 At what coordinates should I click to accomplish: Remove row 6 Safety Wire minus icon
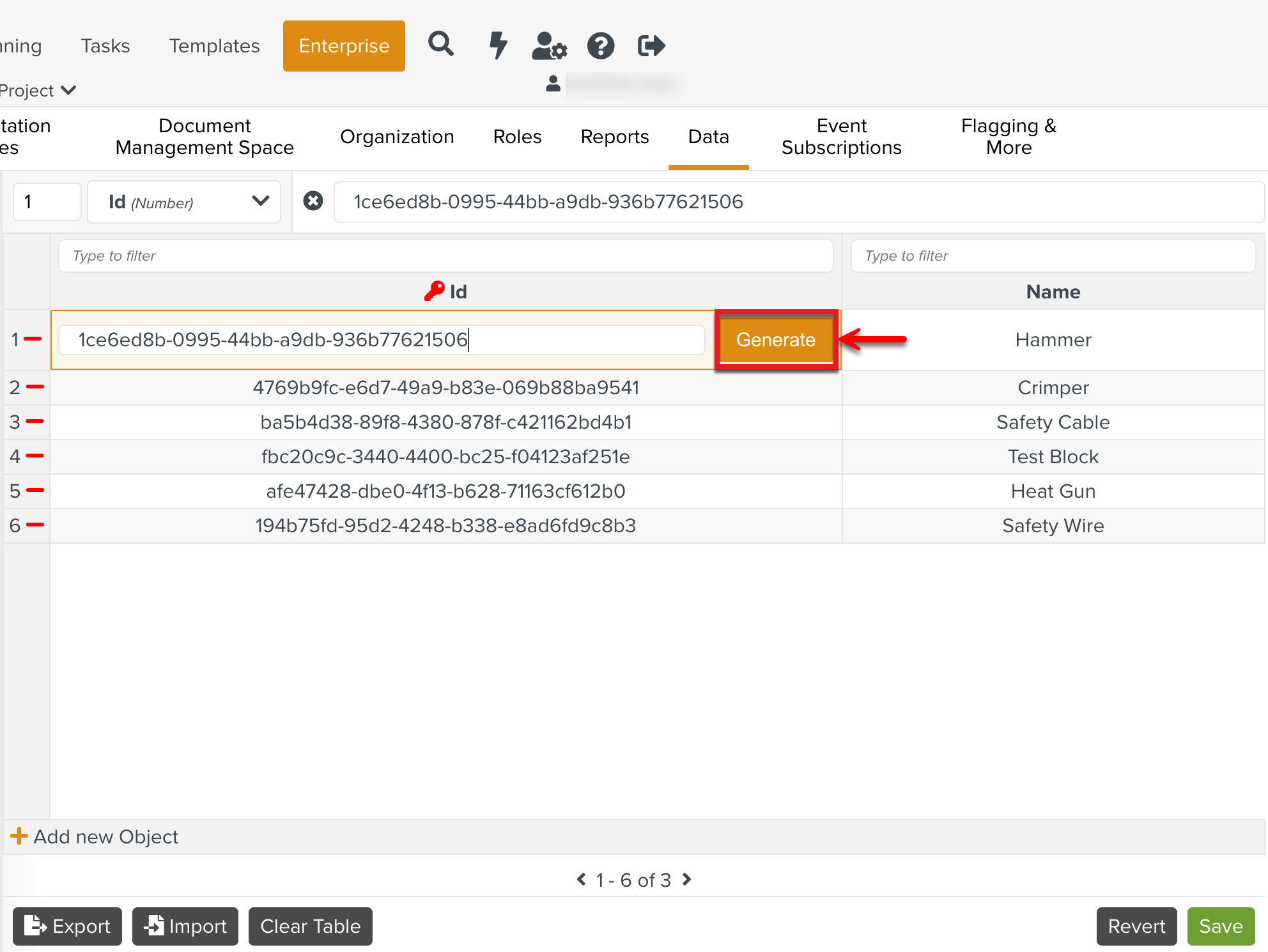pyautogui.click(x=35, y=525)
